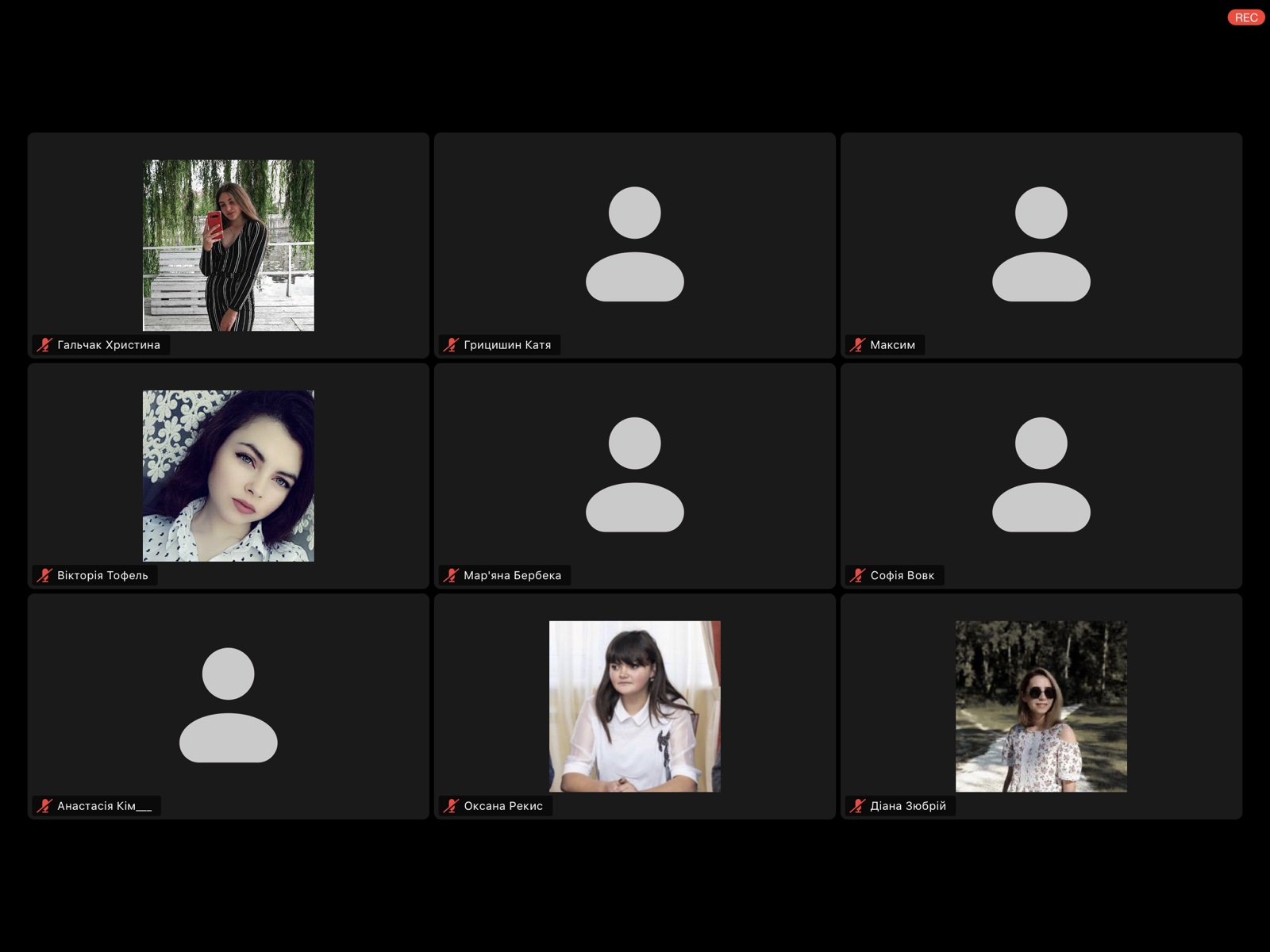This screenshot has width=1270, height=952.
Task: Open Вікторія Тофель's profile photo
Action: pyautogui.click(x=229, y=476)
